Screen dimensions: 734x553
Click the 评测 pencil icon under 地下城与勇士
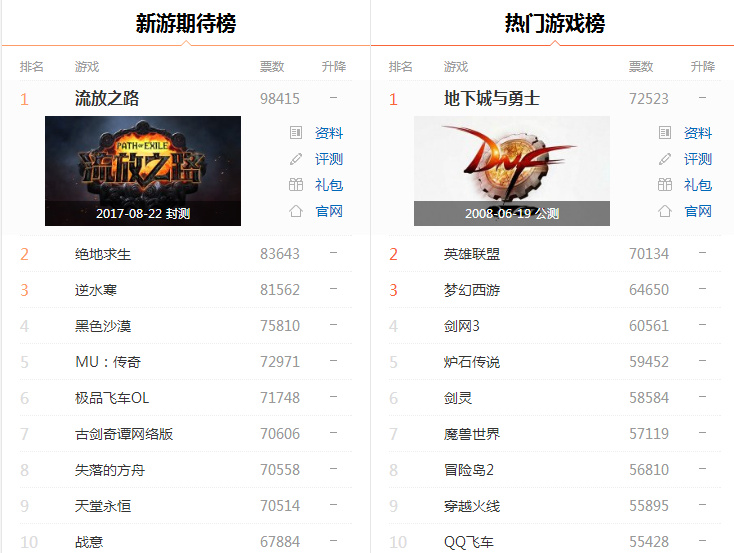(665, 159)
